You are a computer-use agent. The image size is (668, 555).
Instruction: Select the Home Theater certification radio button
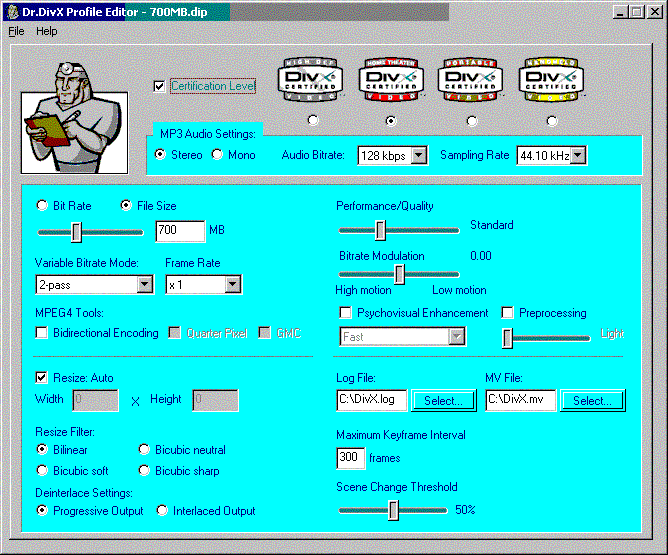click(391, 121)
